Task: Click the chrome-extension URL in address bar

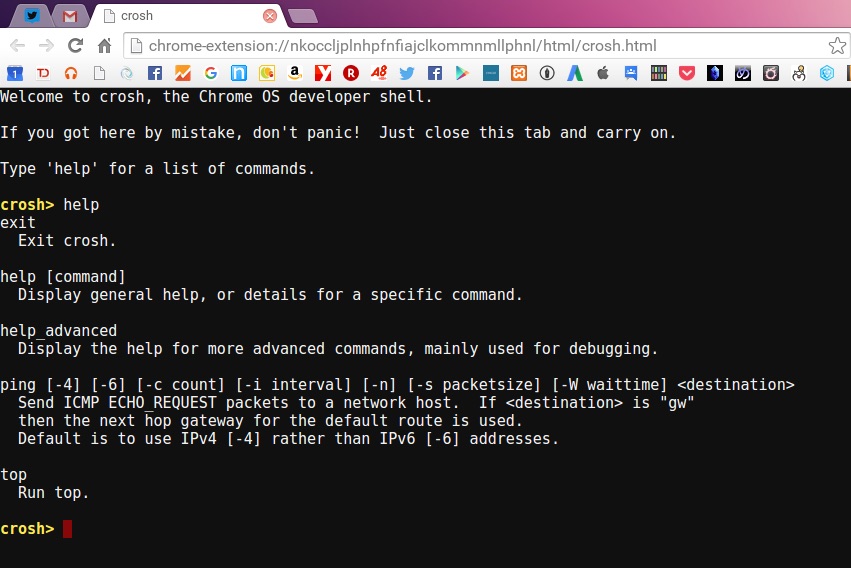Action: [402, 46]
